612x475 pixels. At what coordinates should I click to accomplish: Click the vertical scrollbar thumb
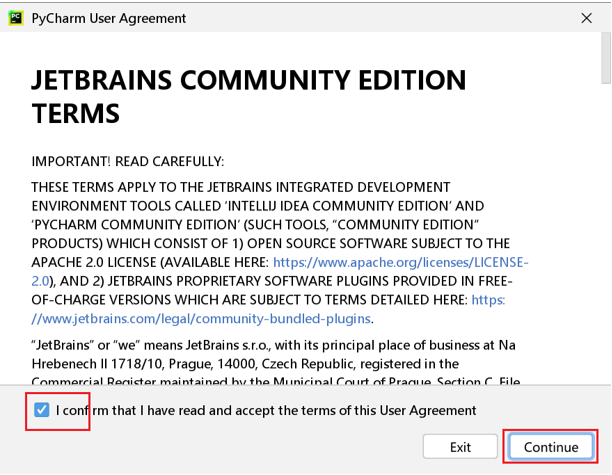(x=605, y=60)
